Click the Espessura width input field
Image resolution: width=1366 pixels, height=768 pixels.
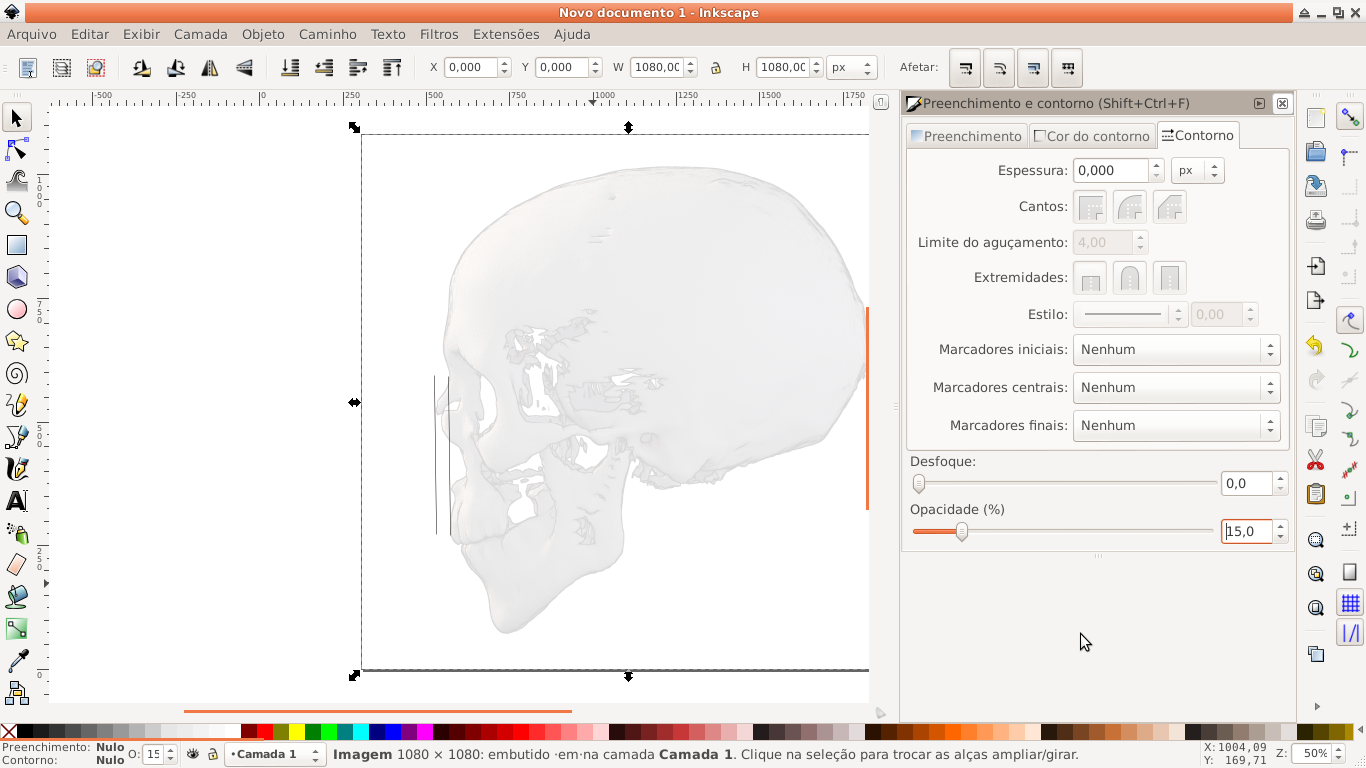[x=1110, y=171]
